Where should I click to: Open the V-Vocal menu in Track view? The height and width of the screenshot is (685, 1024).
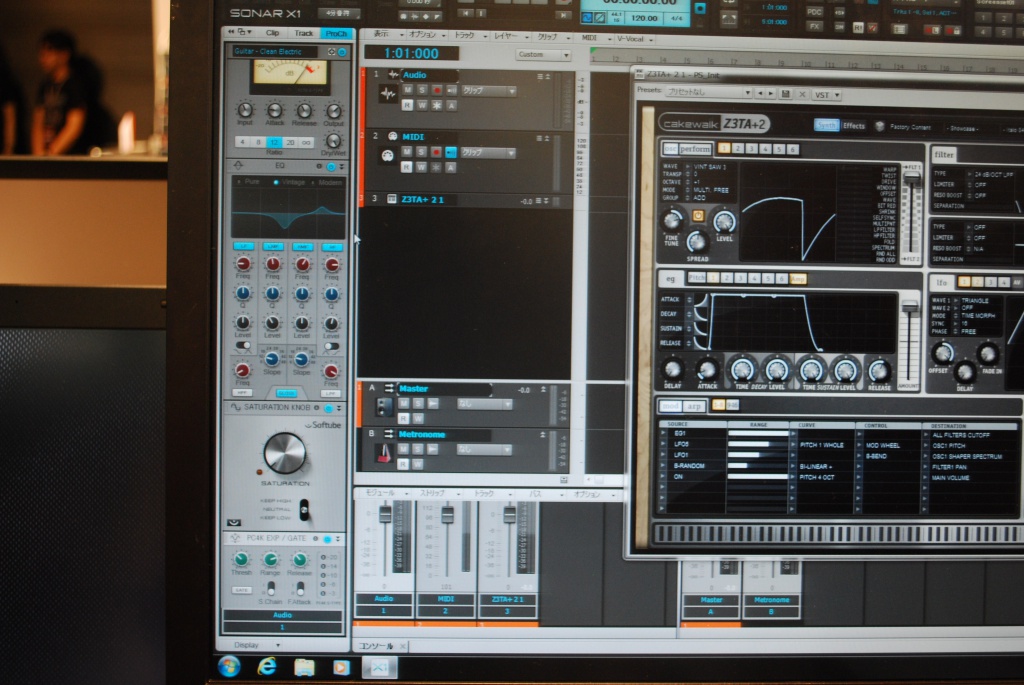[634, 39]
